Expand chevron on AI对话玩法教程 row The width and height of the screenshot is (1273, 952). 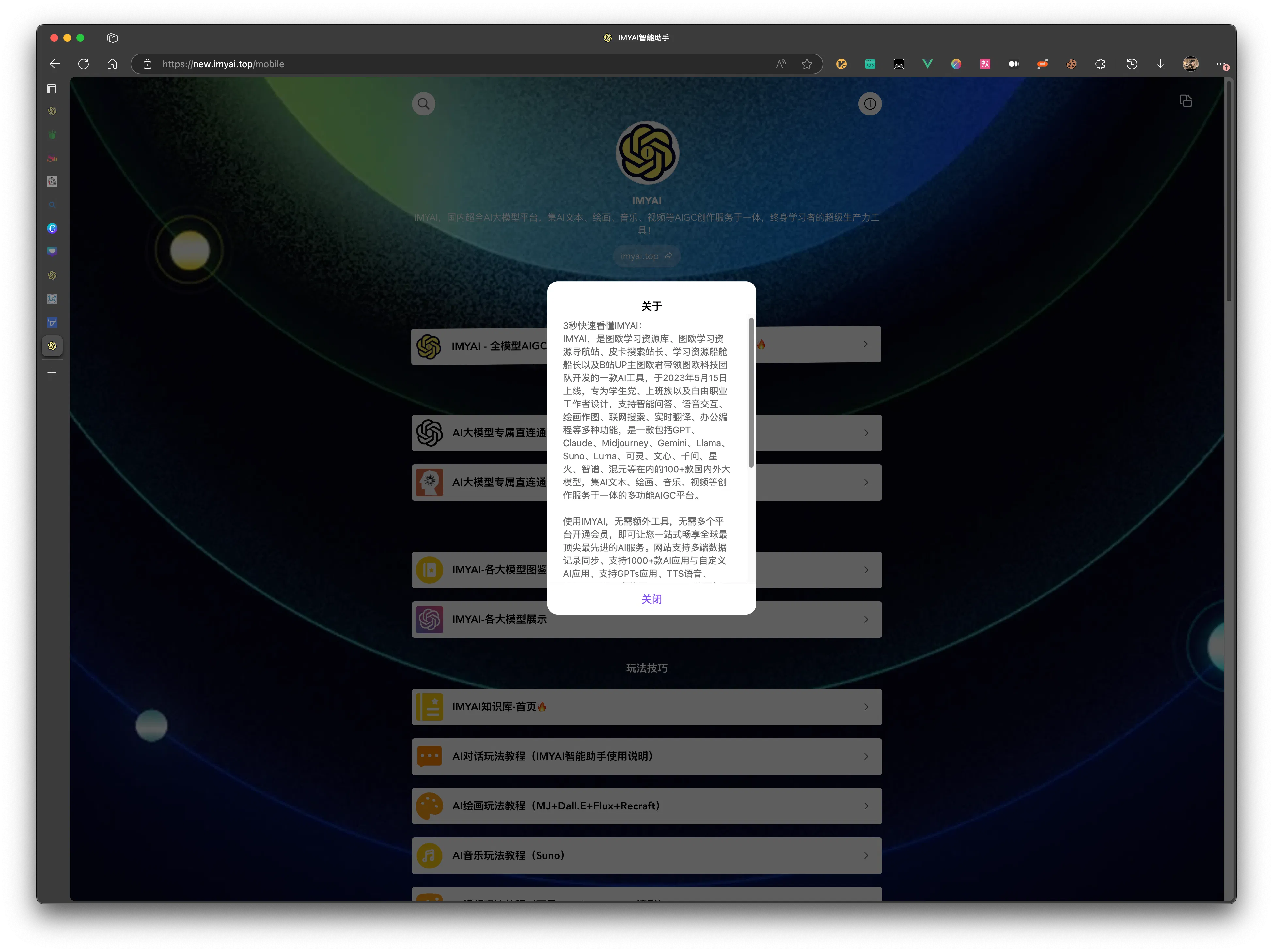(866, 756)
